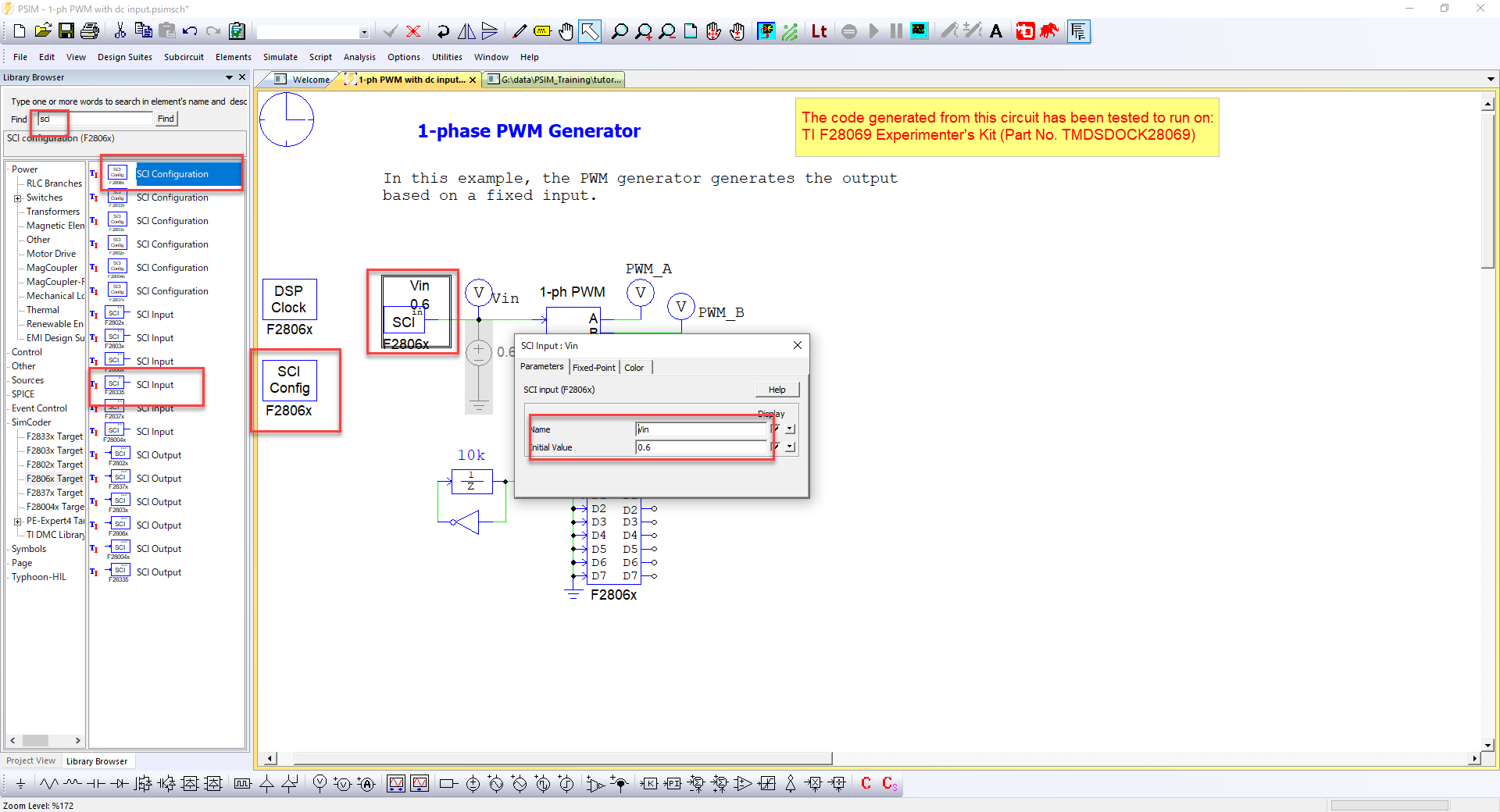The width and height of the screenshot is (1500, 812).
Task: Pause the simulation
Action: (895, 31)
